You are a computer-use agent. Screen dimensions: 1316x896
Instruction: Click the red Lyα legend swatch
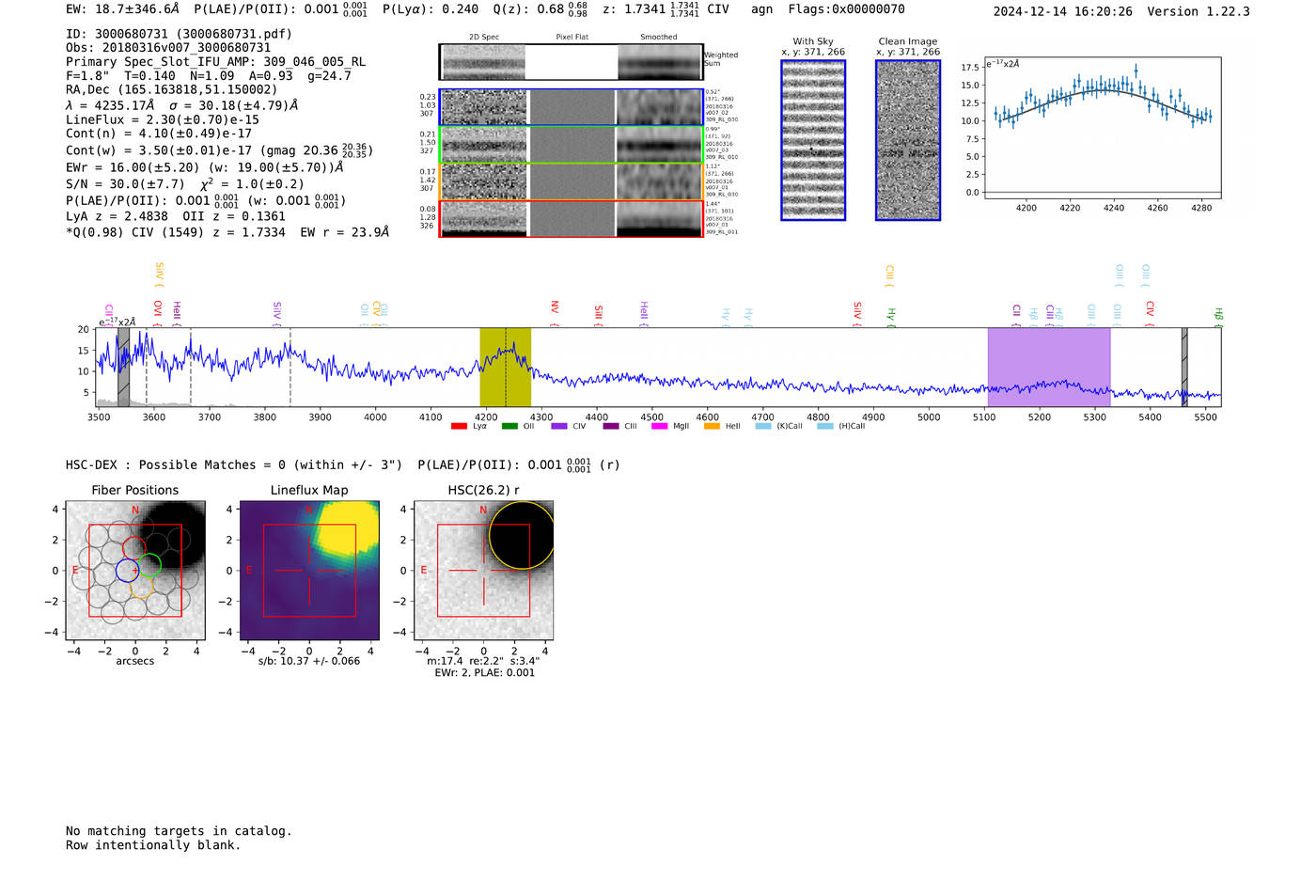459,426
